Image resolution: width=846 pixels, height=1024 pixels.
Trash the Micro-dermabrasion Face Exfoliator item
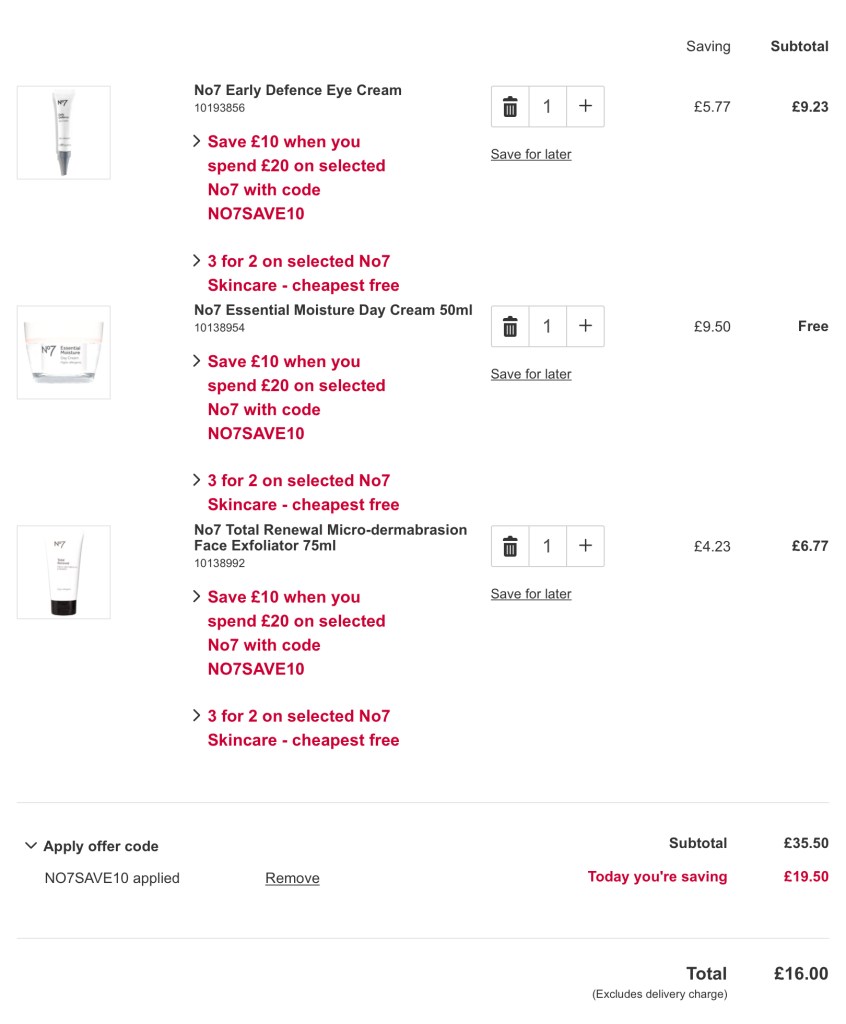coord(510,546)
